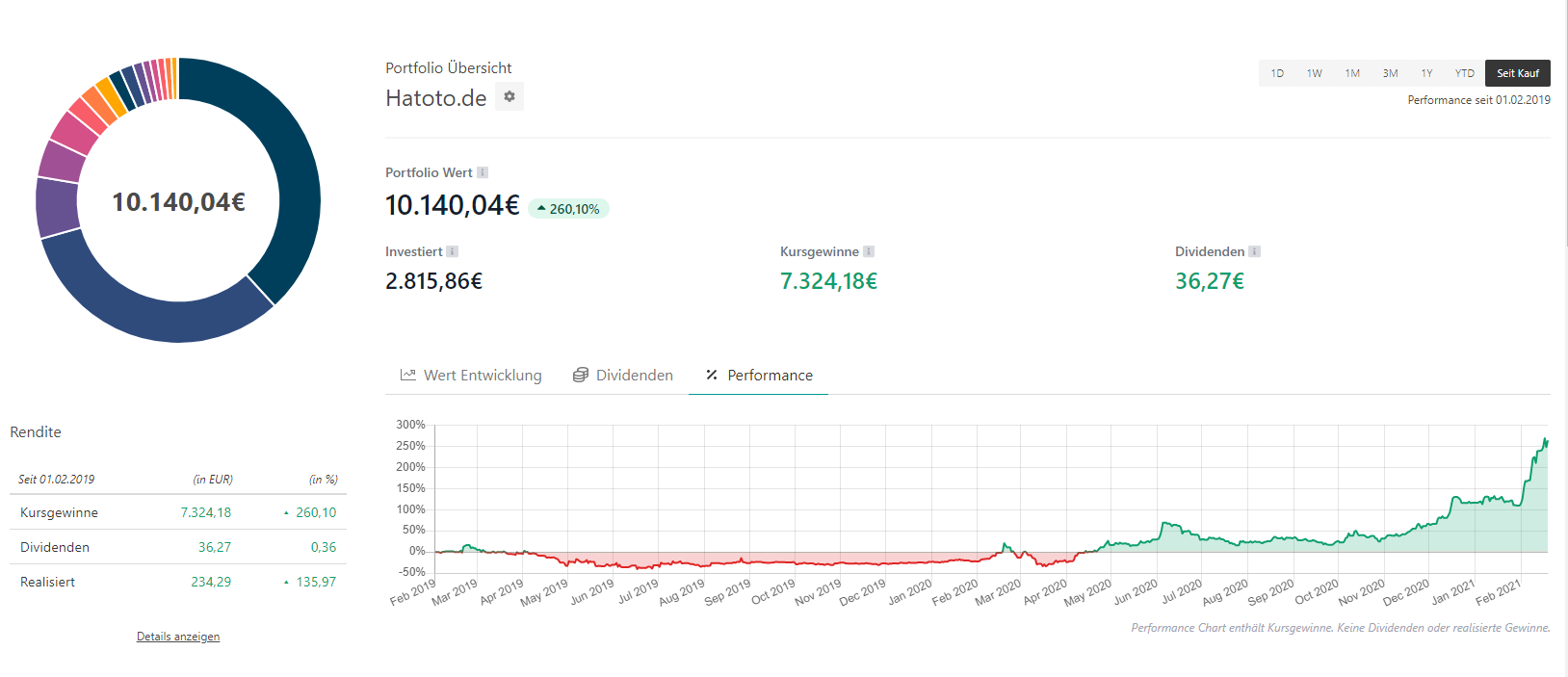This screenshot has height=677, width=1568.
Task: Click the Seit 01.02.2019 column header
Action: (x=57, y=479)
